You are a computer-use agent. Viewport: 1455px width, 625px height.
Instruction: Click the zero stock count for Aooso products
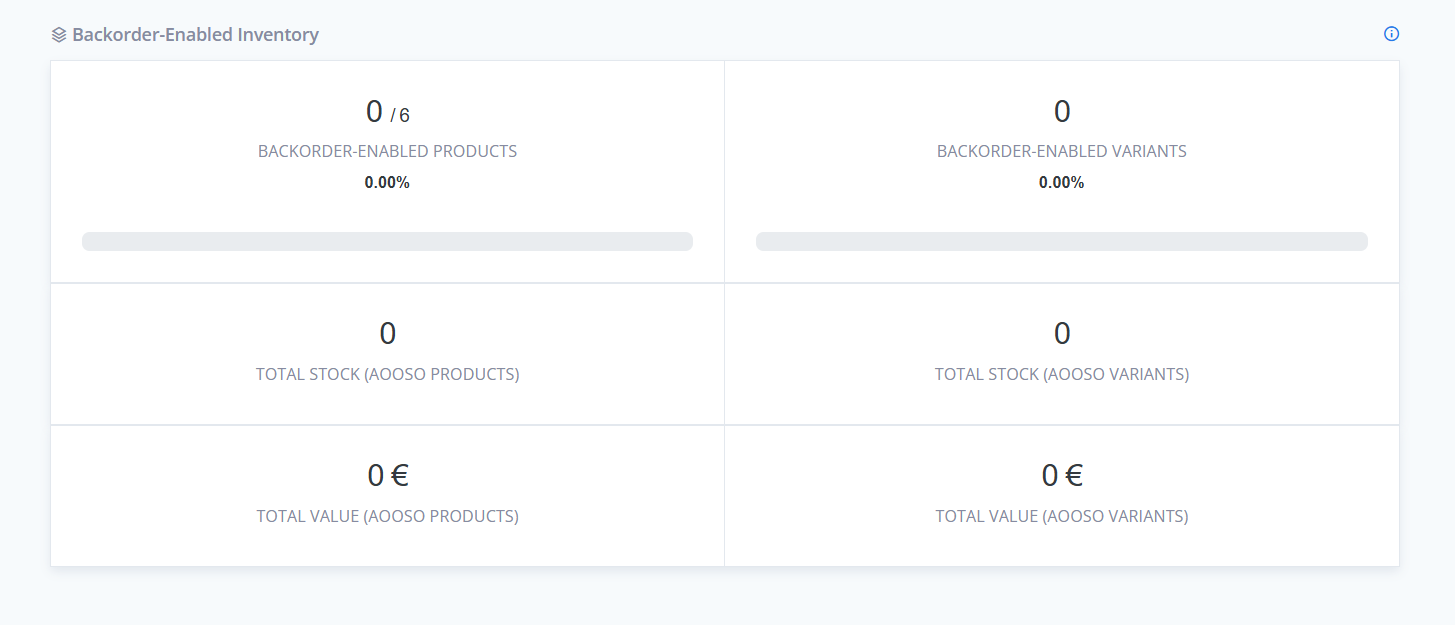pyautogui.click(x=387, y=333)
